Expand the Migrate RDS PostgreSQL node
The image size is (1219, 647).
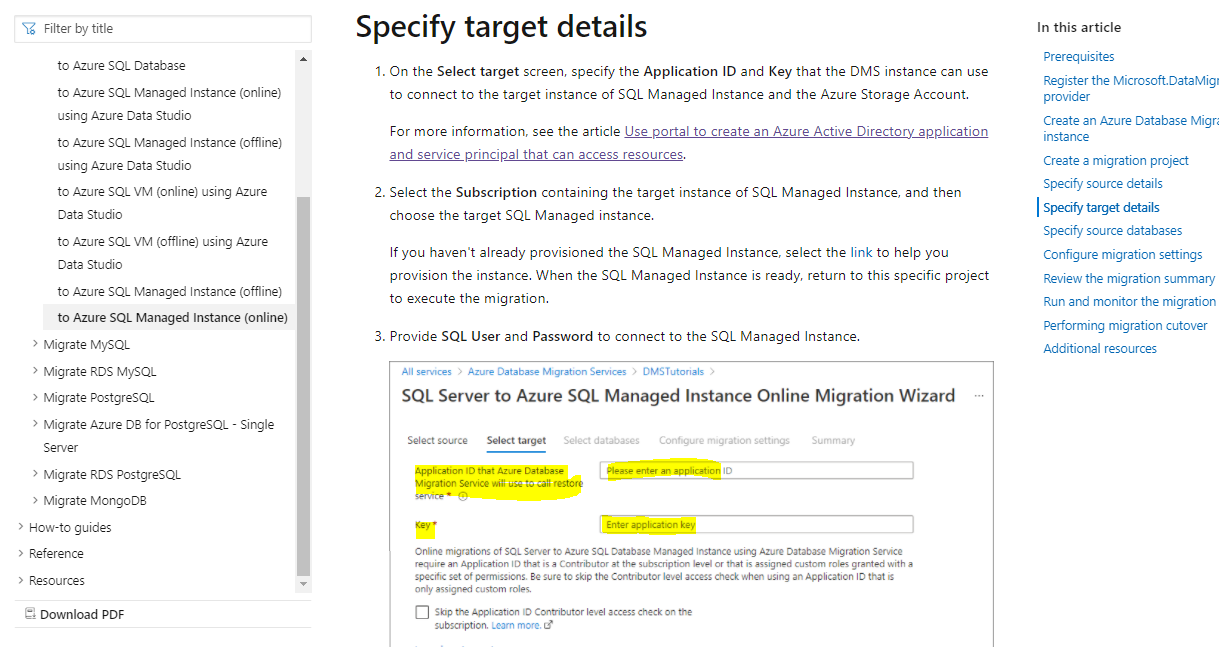37,475
